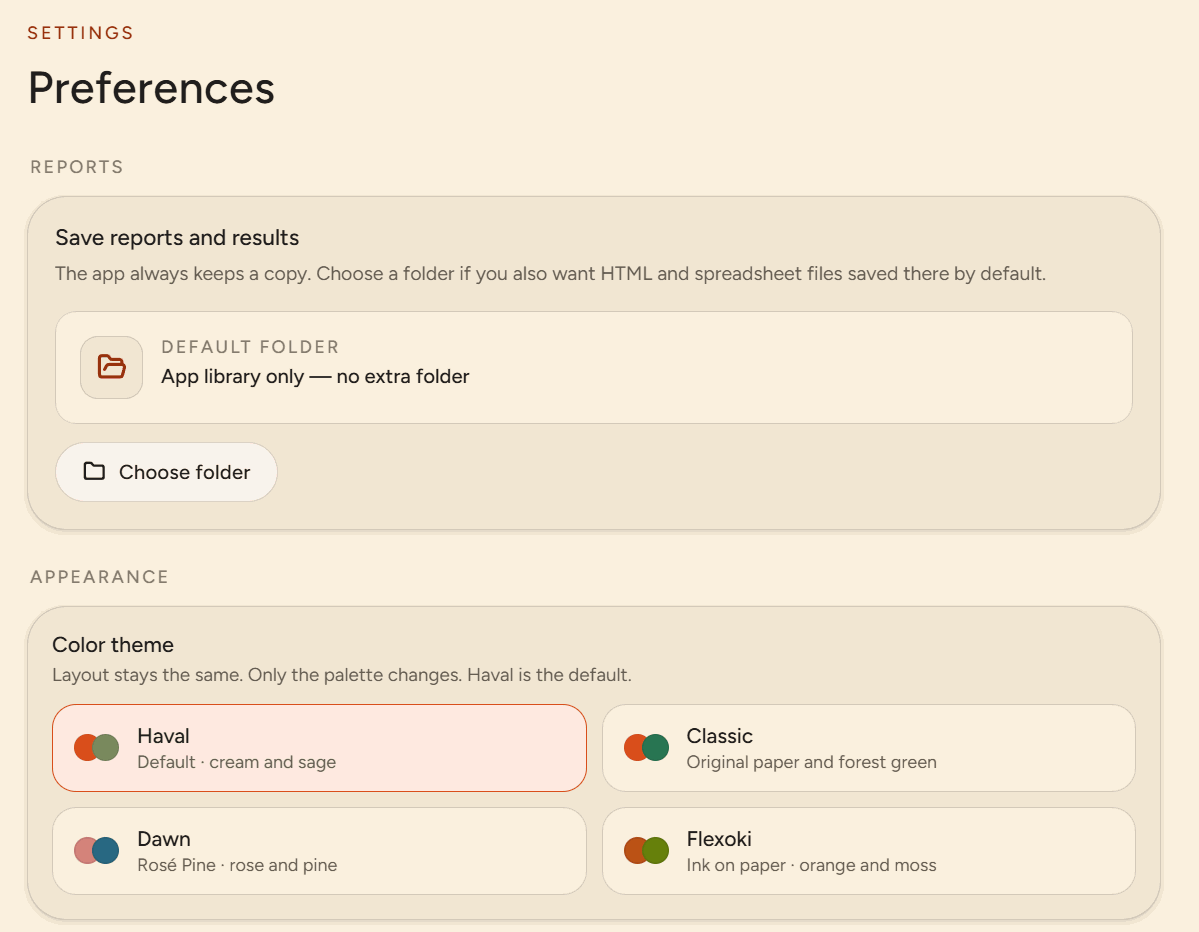Click the Color theme card title

(113, 645)
